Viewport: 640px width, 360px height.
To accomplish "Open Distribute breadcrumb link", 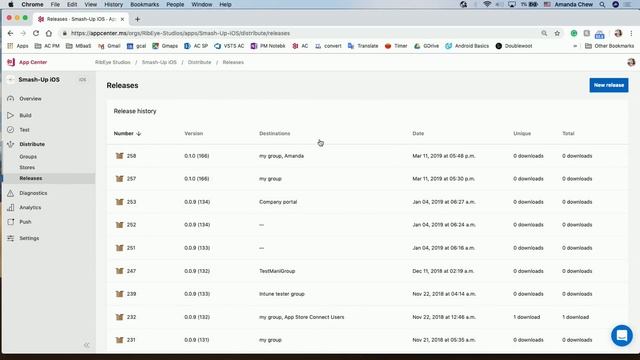I will click(200, 62).
